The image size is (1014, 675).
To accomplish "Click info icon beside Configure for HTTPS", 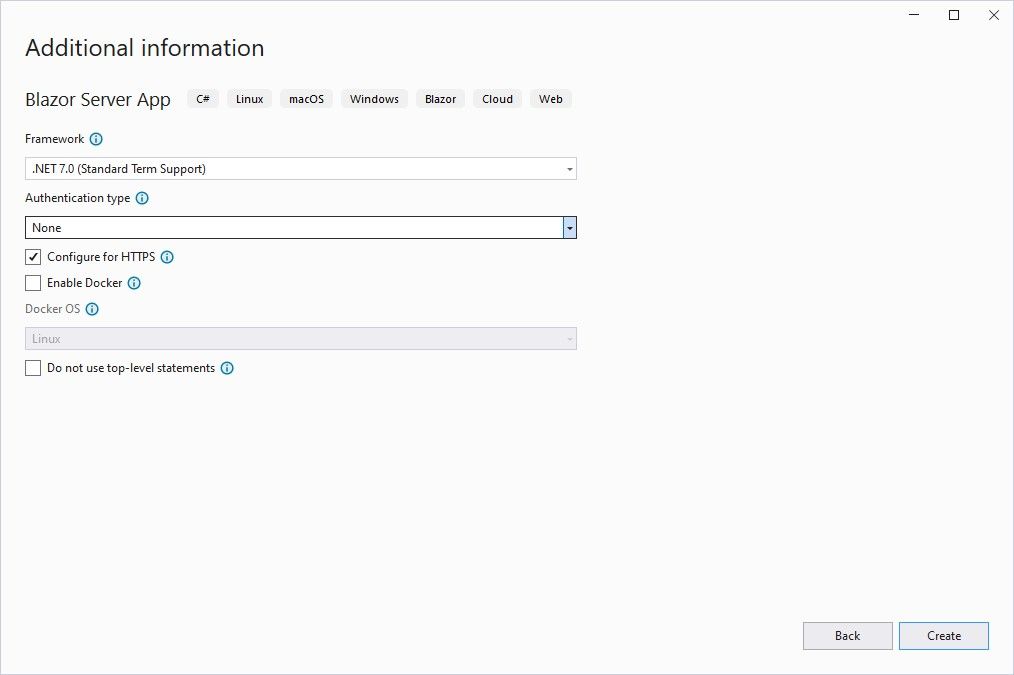I will (167, 257).
